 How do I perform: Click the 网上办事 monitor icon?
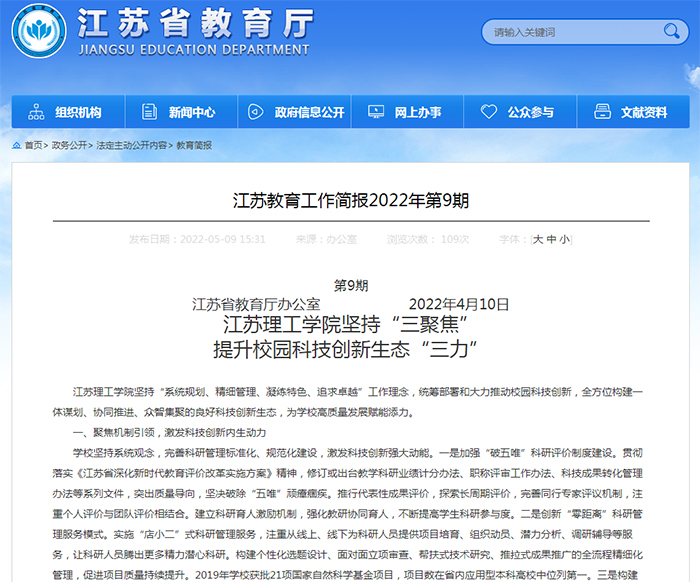click(x=375, y=112)
